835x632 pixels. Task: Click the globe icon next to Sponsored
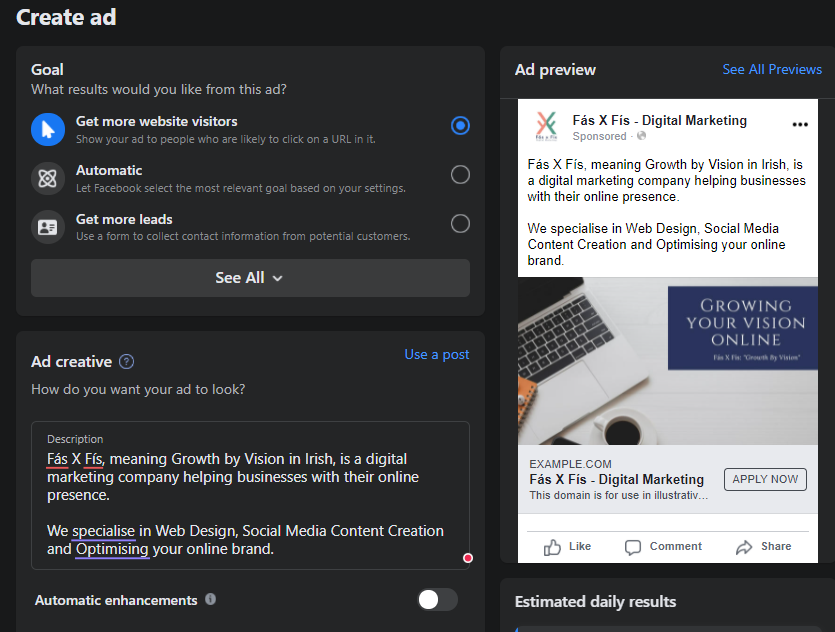pyautogui.click(x=642, y=136)
